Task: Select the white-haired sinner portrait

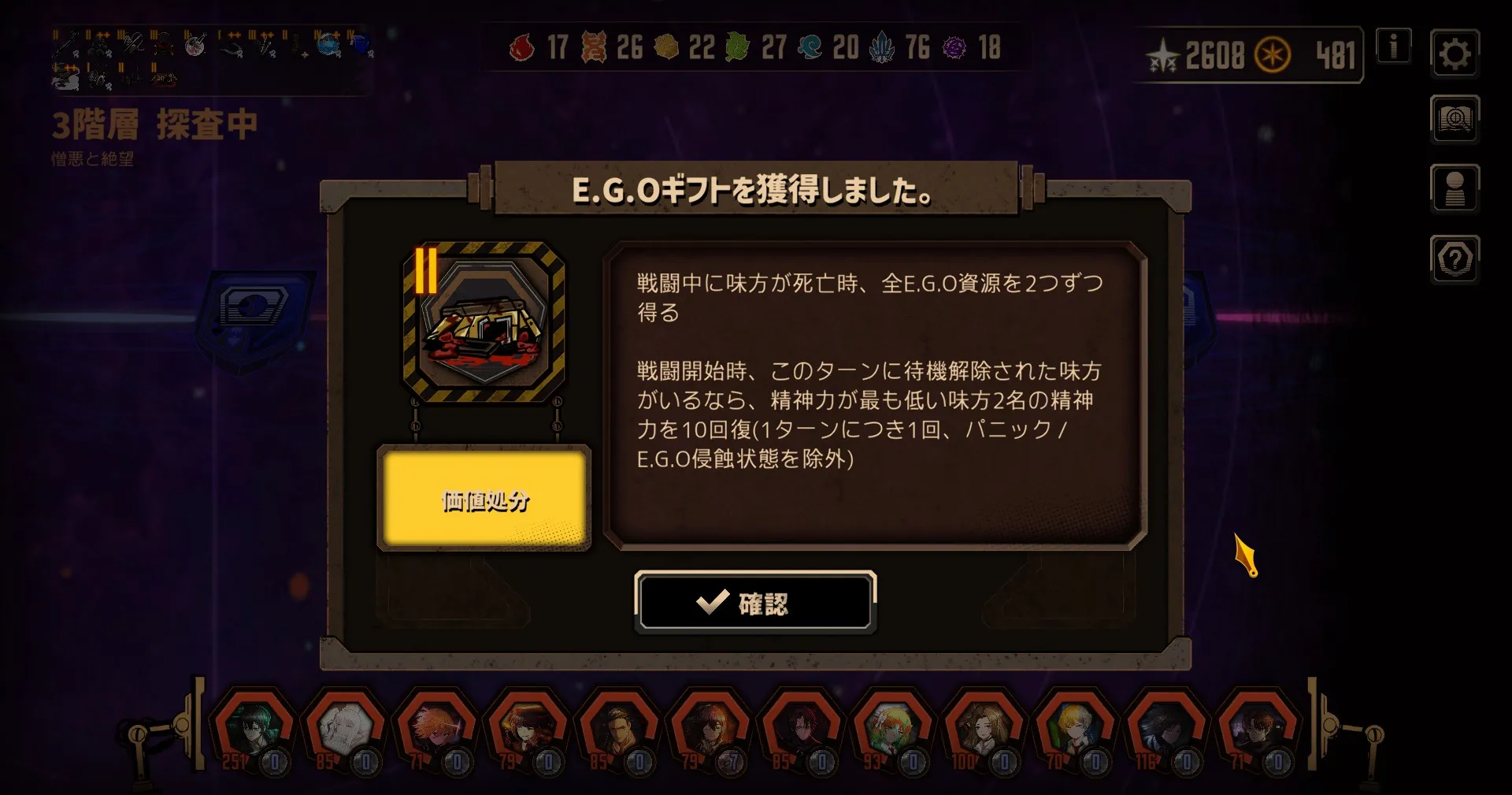Action: pos(346,729)
